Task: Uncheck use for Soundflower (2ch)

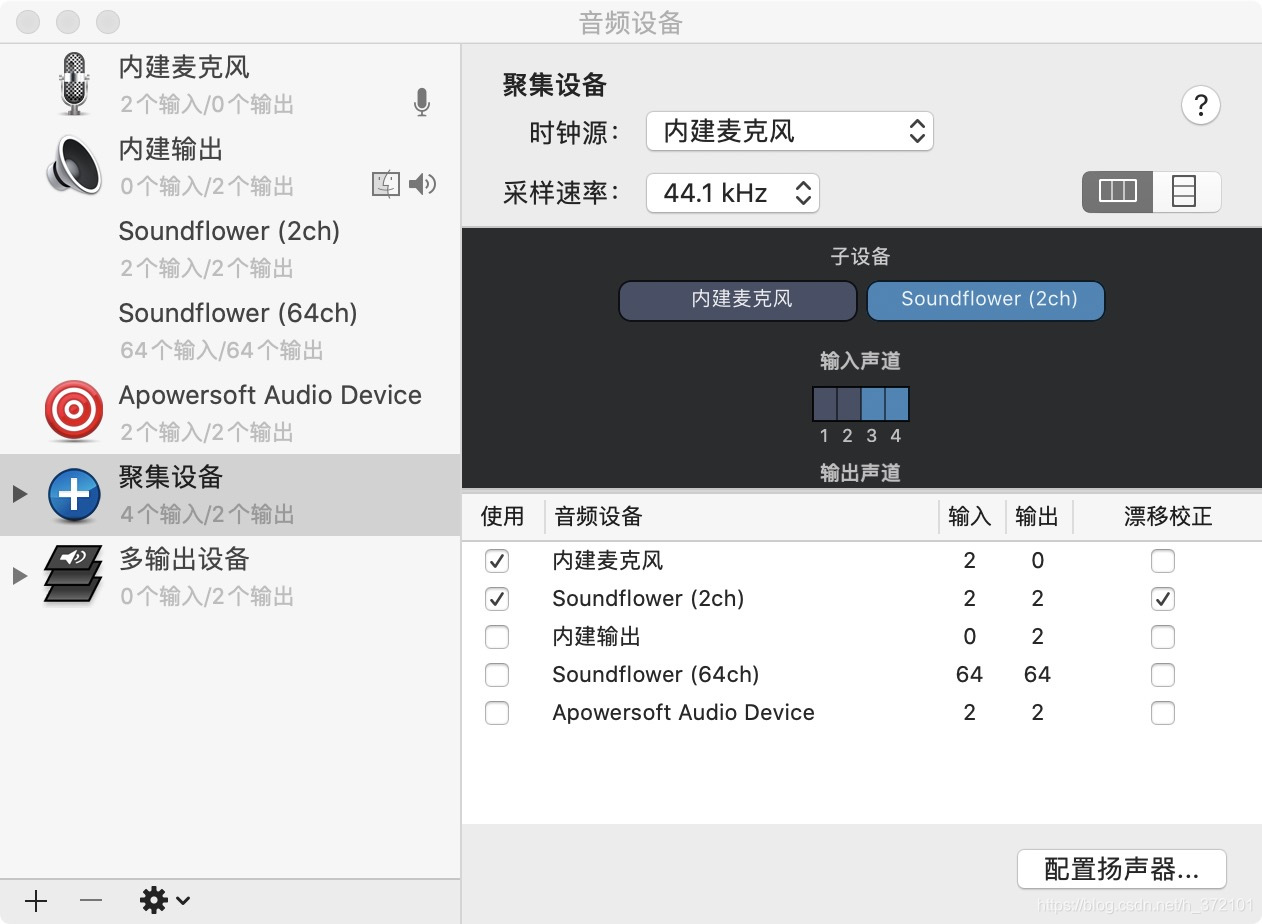Action: point(497,599)
